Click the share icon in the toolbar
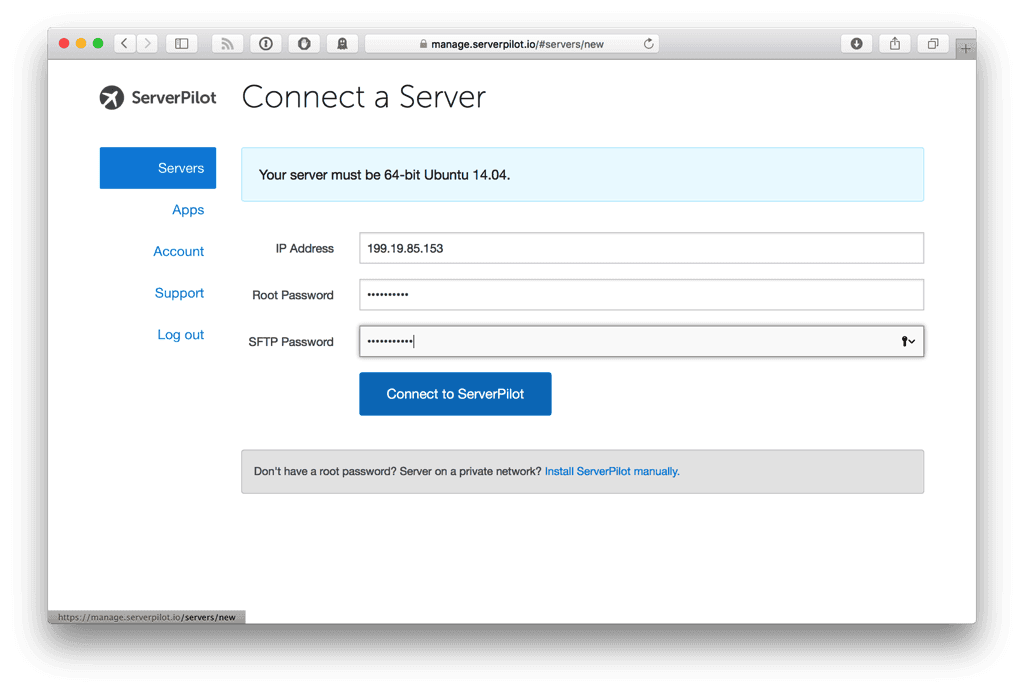This screenshot has height=692, width=1024. click(893, 43)
